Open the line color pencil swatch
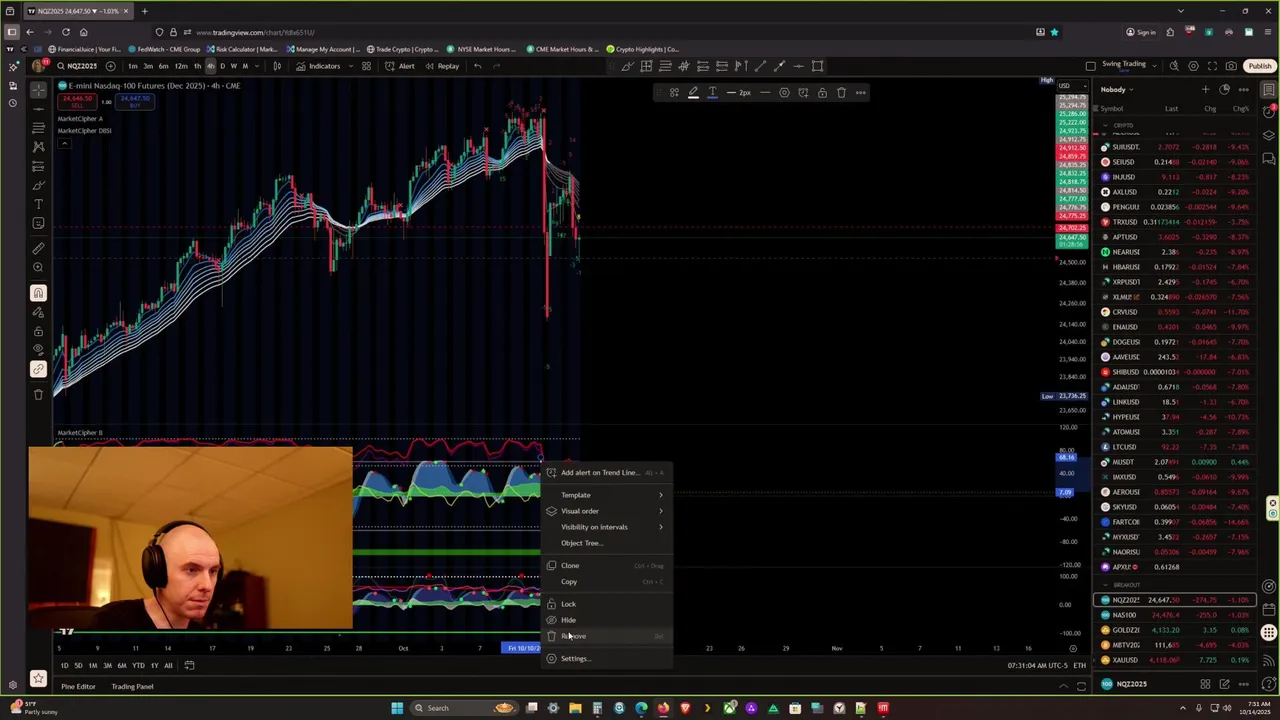1280x720 pixels. click(x=693, y=93)
